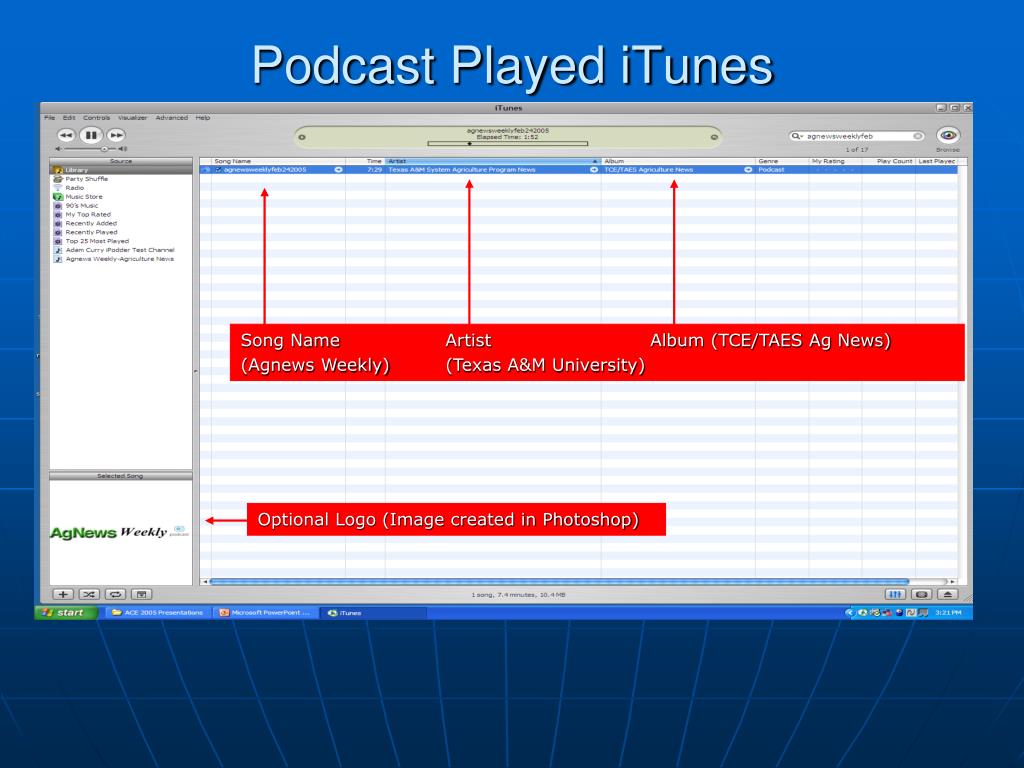Viewport: 1024px width, 768px height.
Task: Select Adam Curry iPodder Test Channel playlist
Action: 120,250
